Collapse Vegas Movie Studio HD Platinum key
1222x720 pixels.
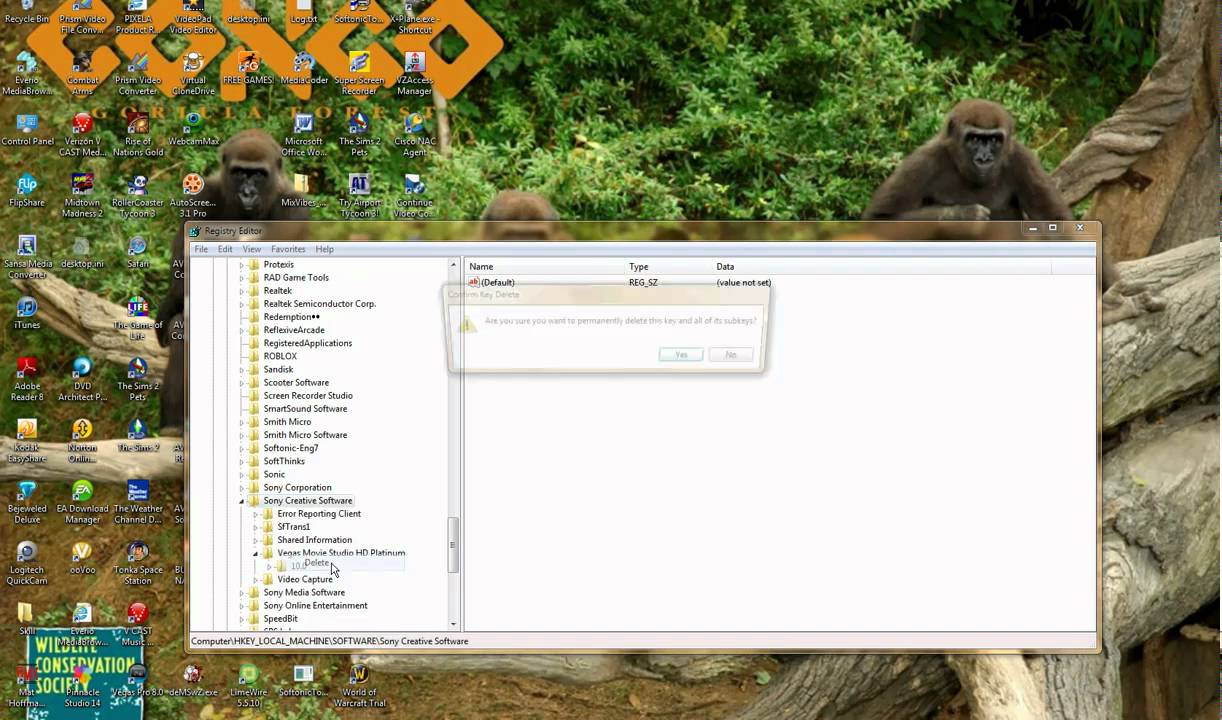click(x=255, y=553)
